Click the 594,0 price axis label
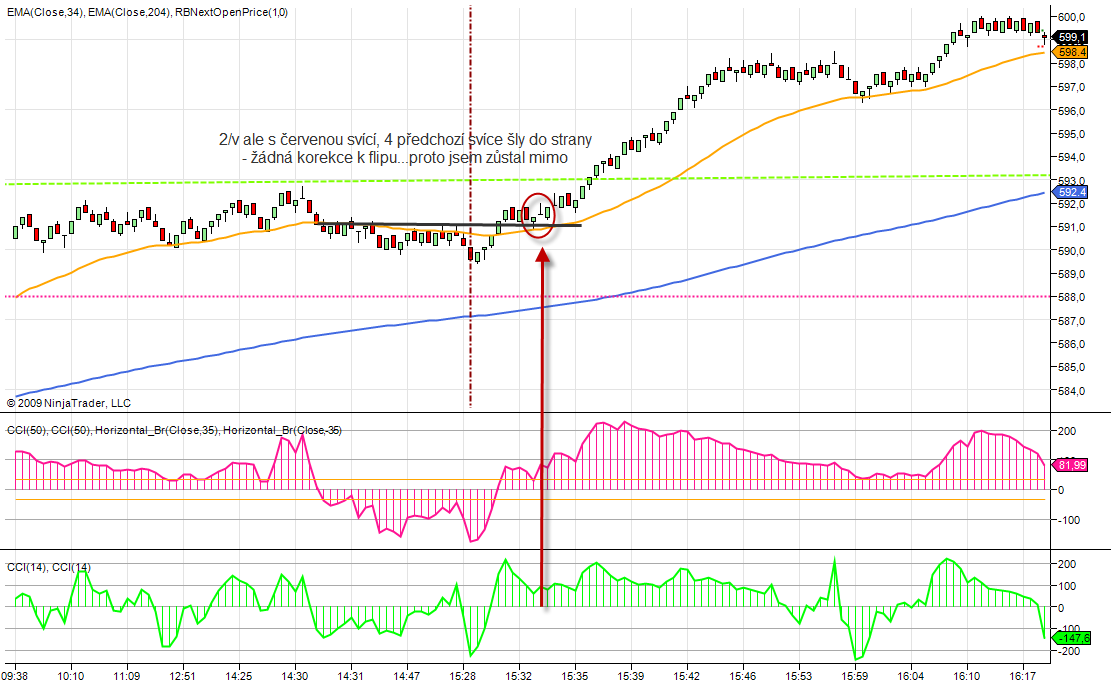This screenshot has width=1111, height=688. pos(1071,157)
